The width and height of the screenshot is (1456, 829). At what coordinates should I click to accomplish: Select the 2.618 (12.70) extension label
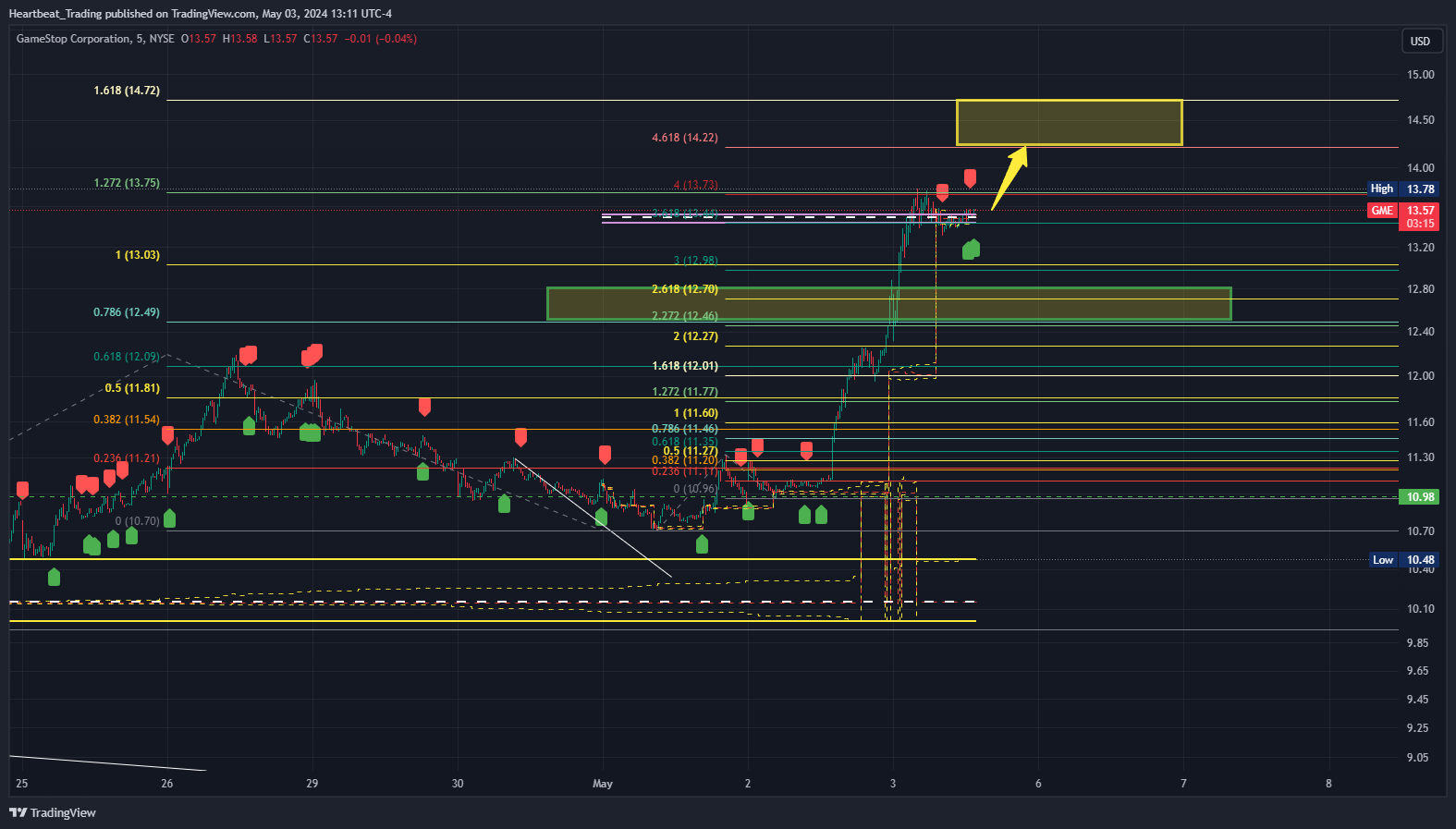[x=685, y=289]
